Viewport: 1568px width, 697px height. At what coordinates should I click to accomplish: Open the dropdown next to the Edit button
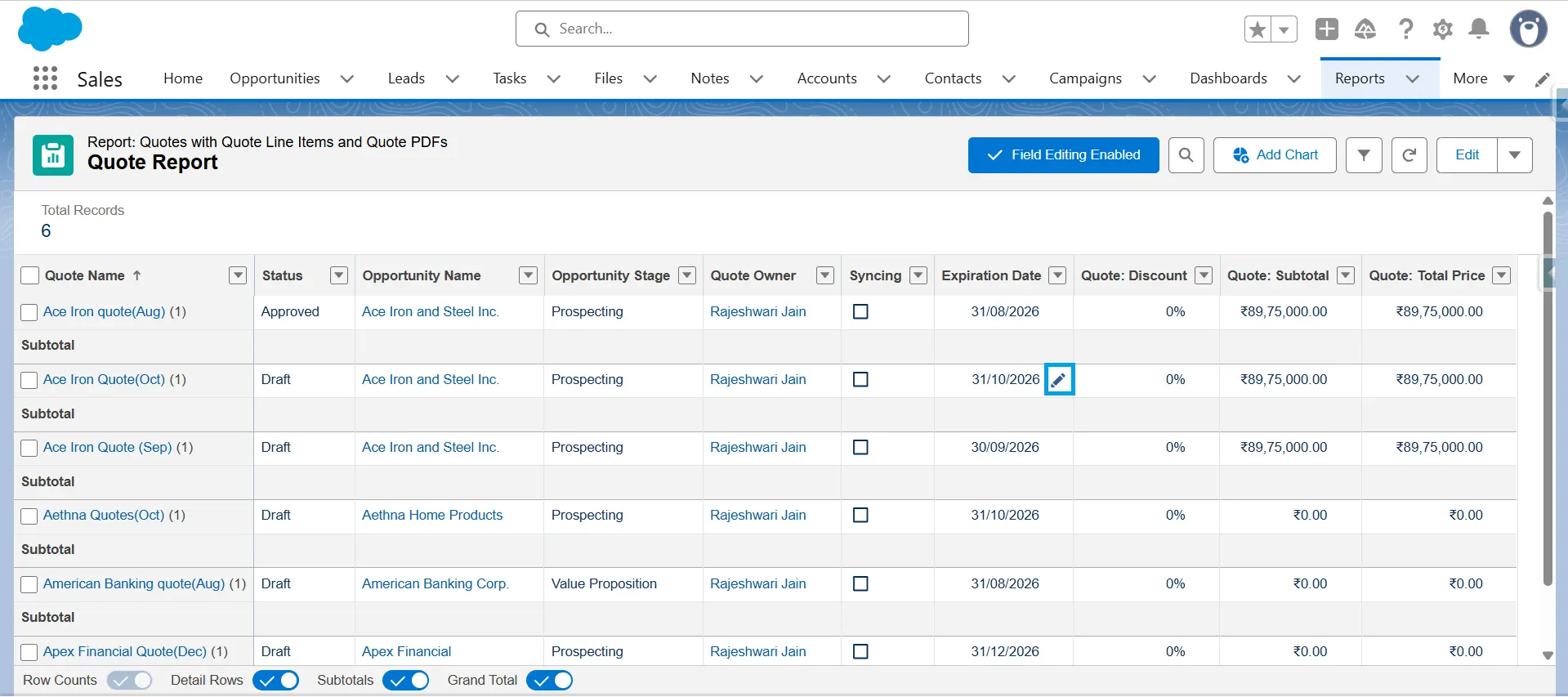coord(1515,155)
